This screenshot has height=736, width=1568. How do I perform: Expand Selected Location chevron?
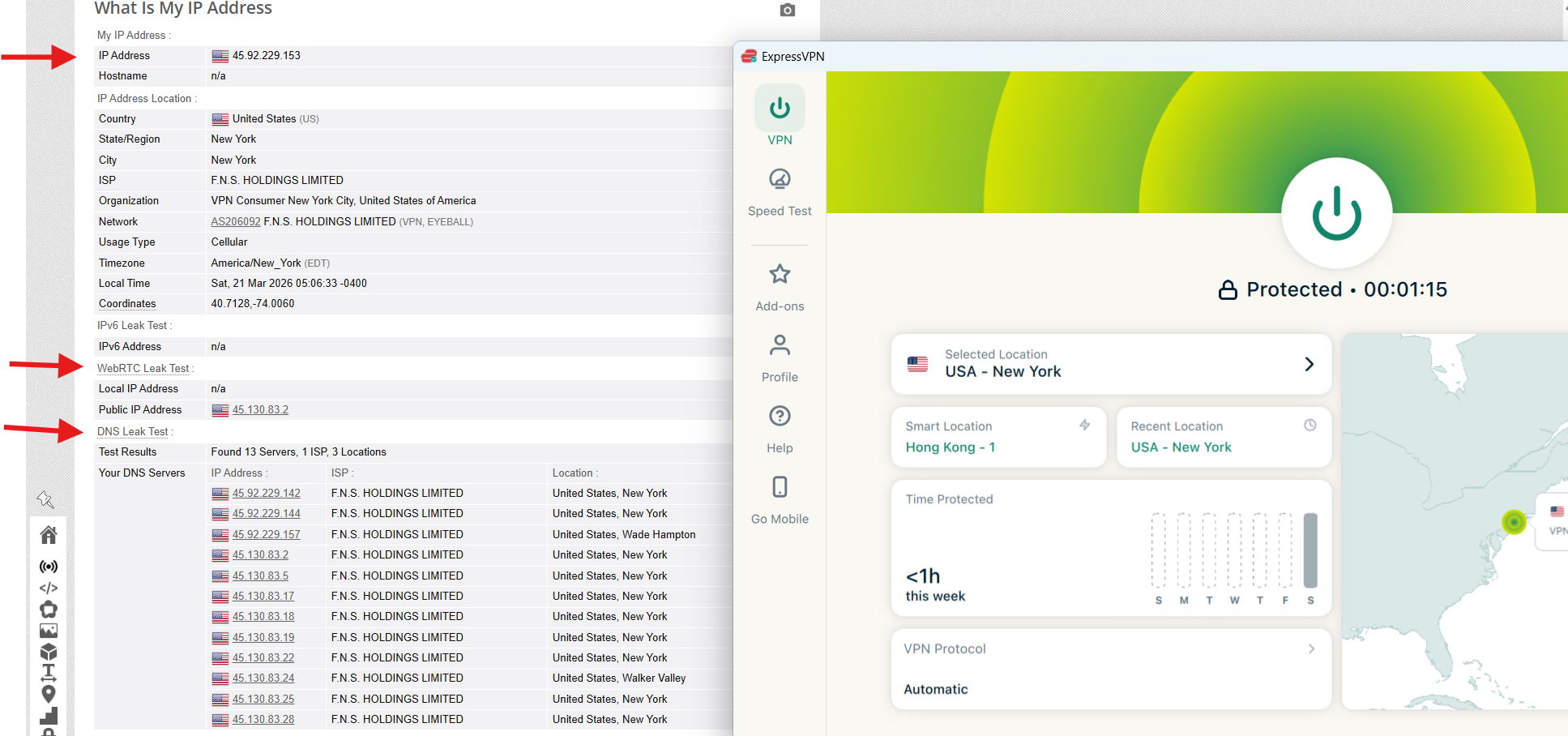pos(1309,364)
